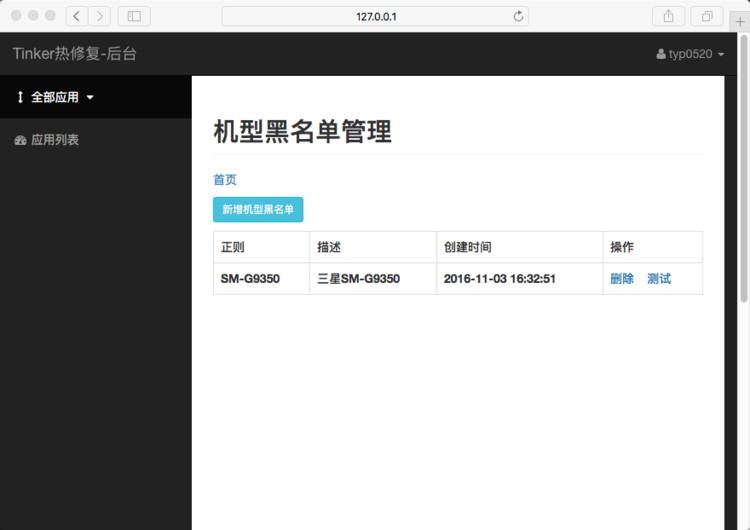Screen dimensions: 750x530
Task: Focus the 127.0.0.1 address bar
Action: [x=375, y=16]
